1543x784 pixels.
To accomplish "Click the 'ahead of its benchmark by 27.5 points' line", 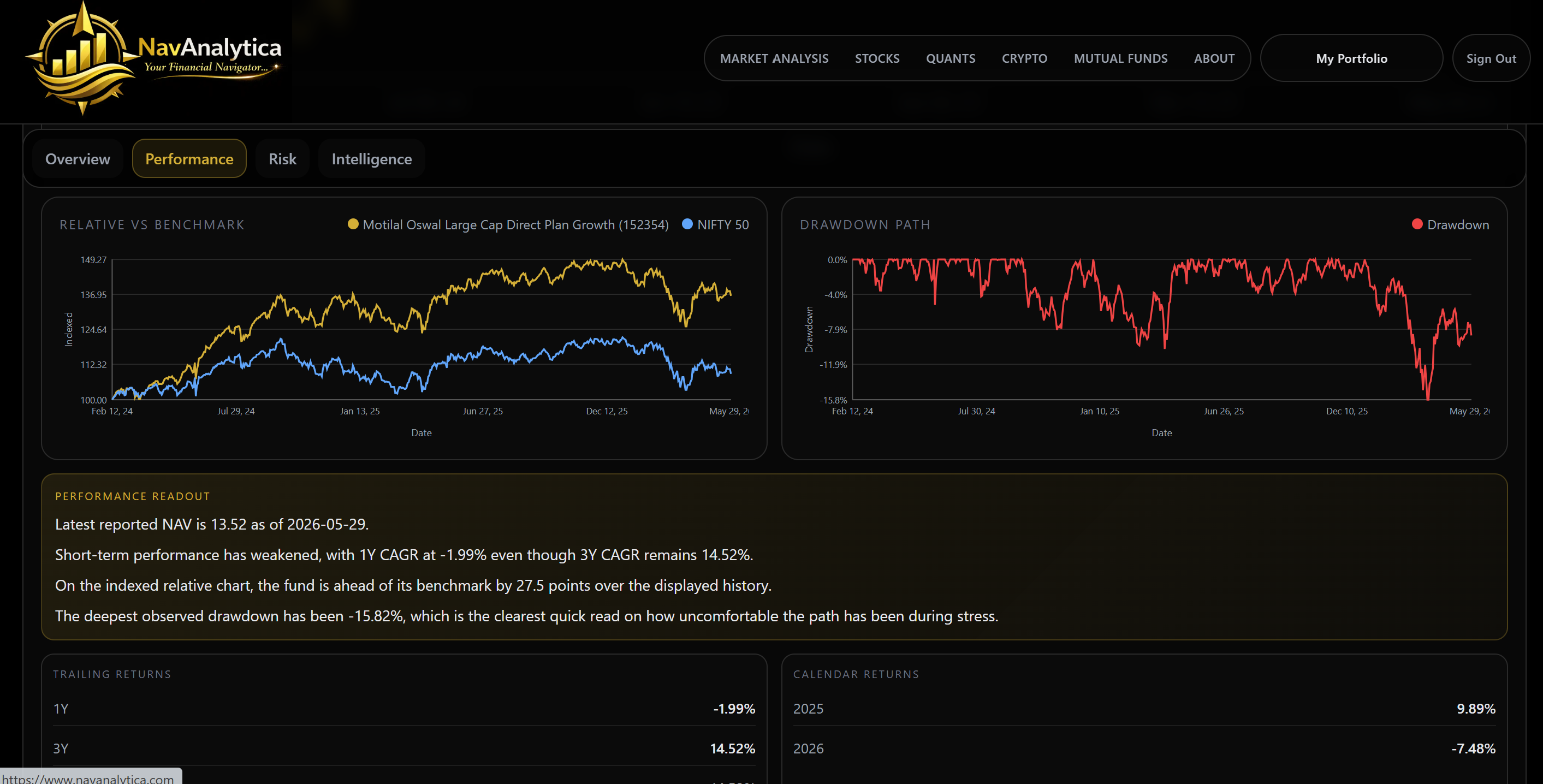I will point(413,585).
